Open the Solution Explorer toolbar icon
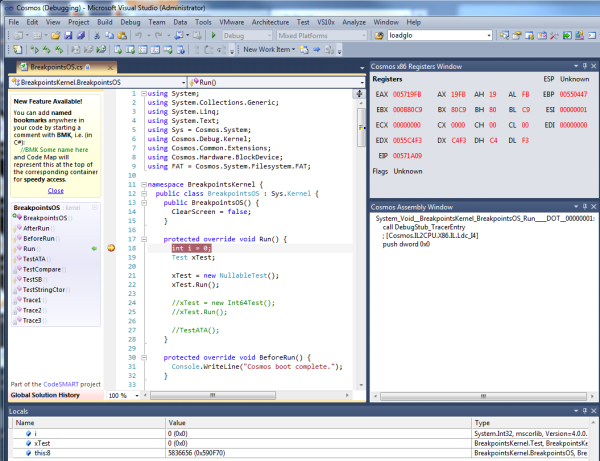Image resolution: width=600 pixels, height=461 pixels. click(x=504, y=36)
